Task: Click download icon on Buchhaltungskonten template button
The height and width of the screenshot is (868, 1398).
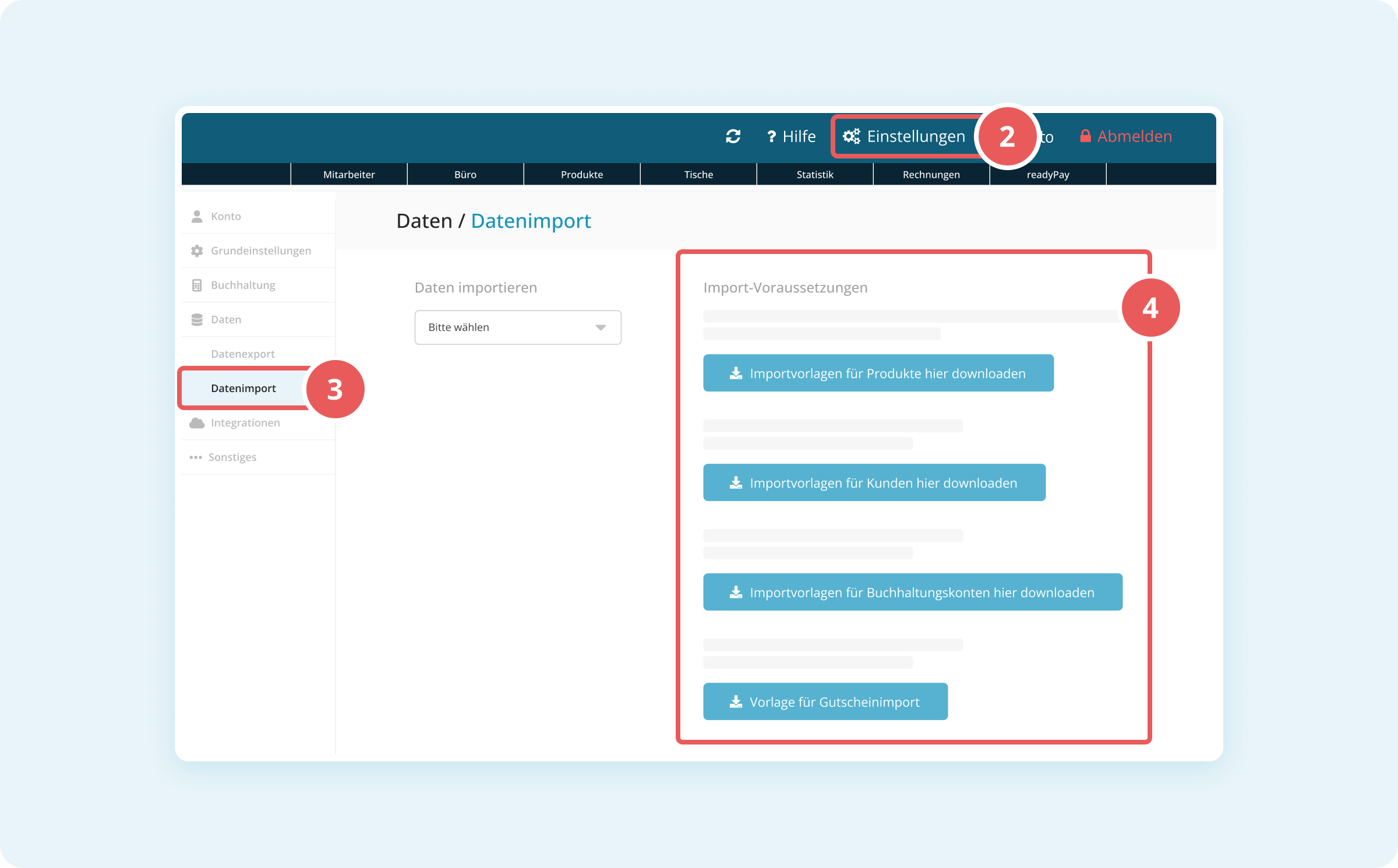Action: (736, 592)
